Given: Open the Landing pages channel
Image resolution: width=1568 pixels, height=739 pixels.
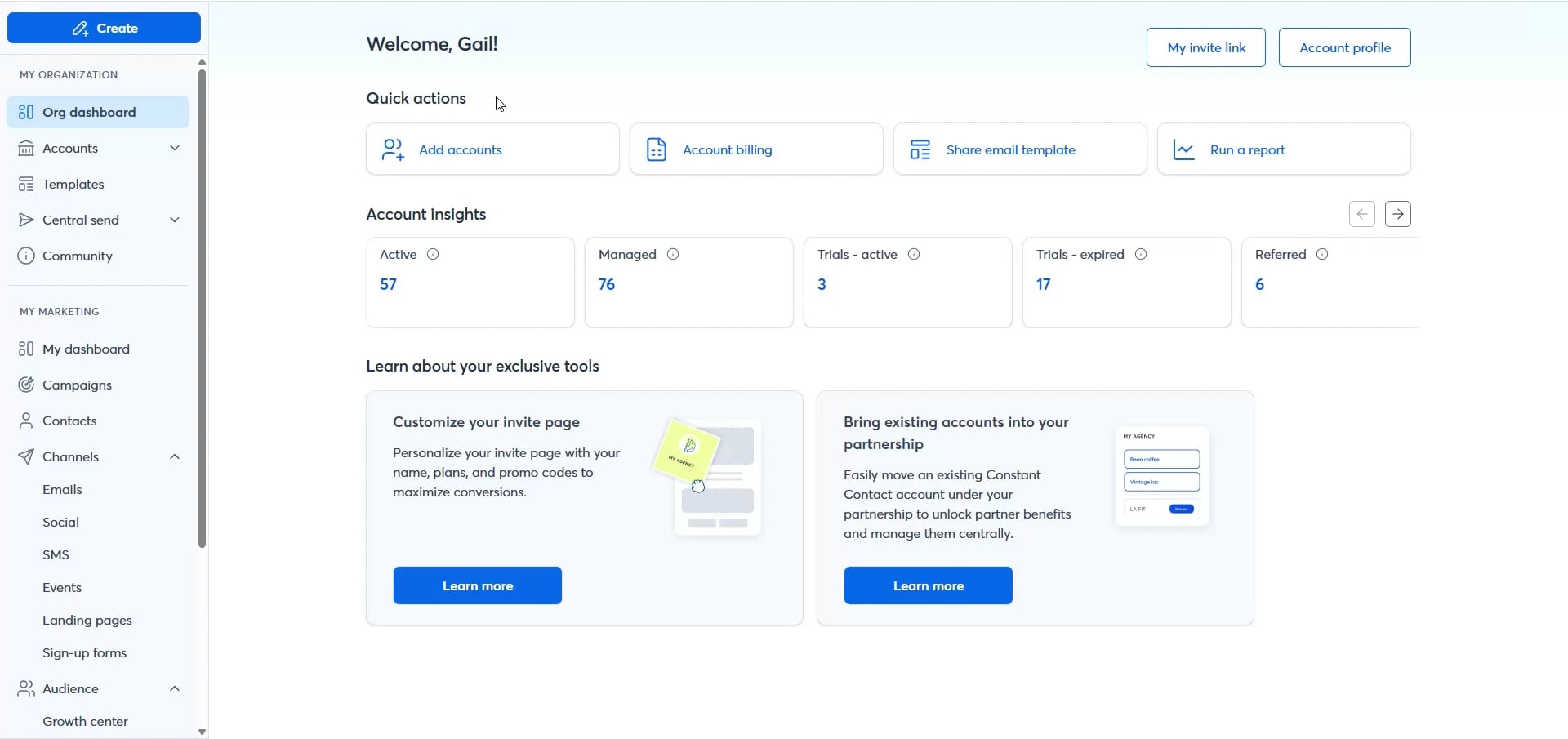Looking at the screenshot, I should pos(87,620).
